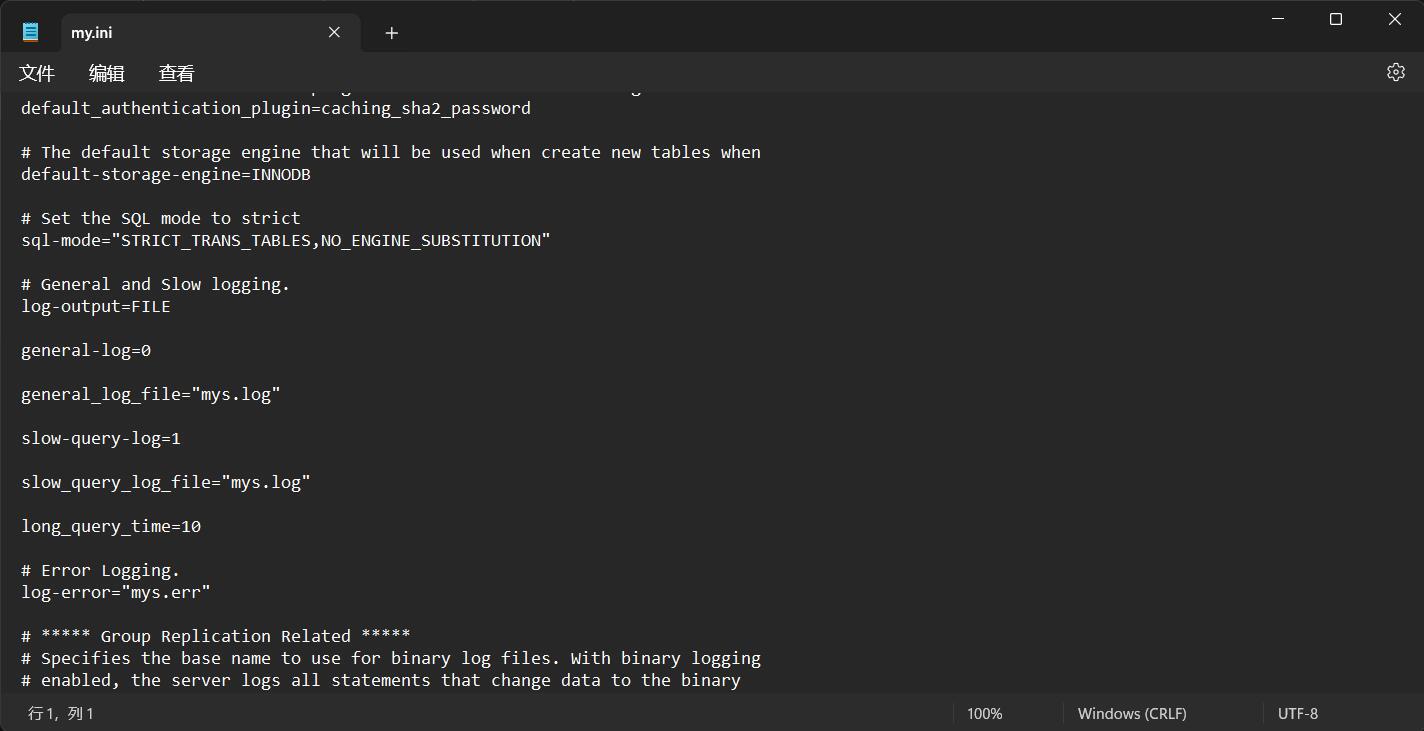Click the '# General and Slow logging.' comment
Screen dimensions: 1424x731
[156, 284]
